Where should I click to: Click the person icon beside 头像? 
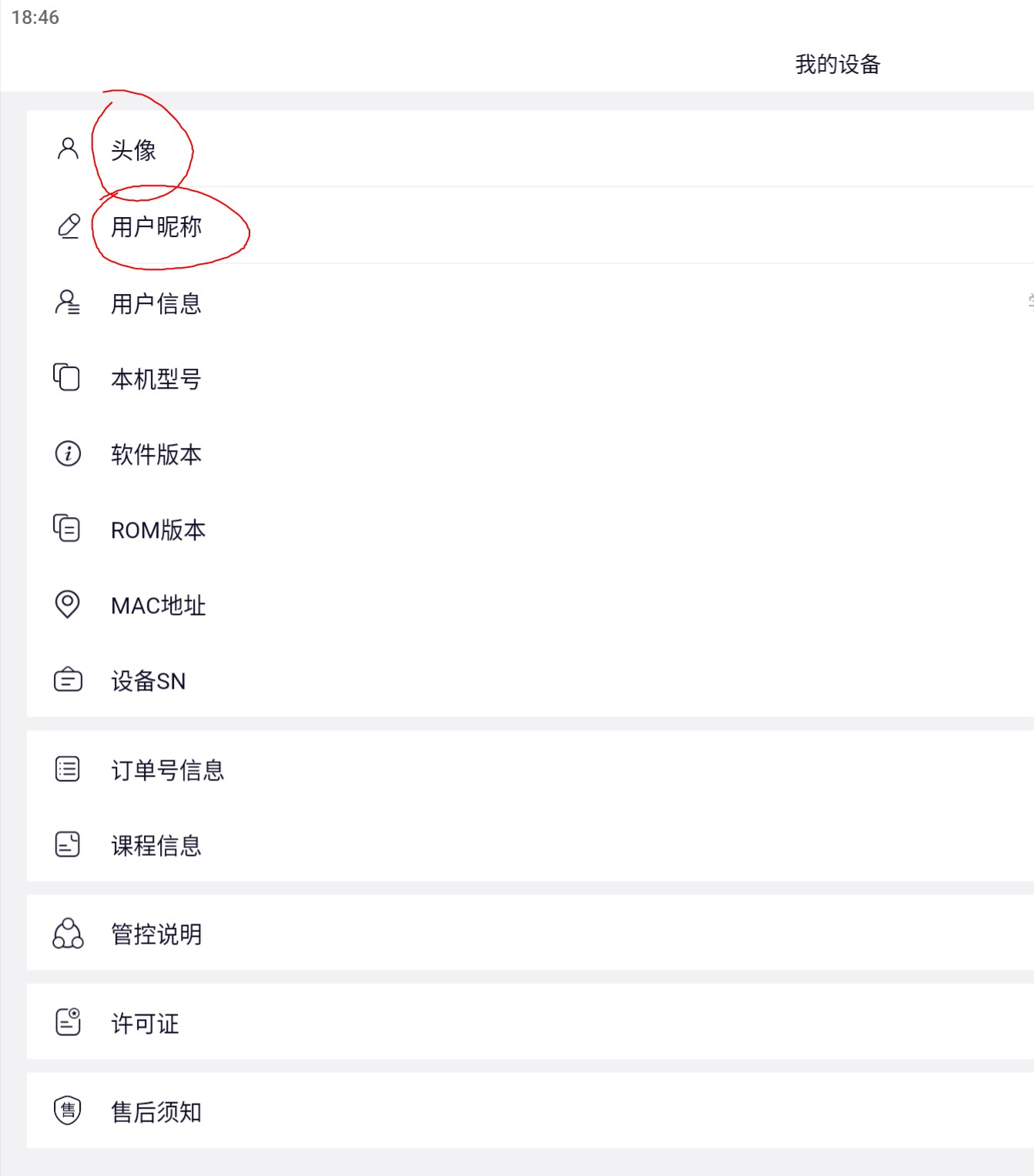(x=68, y=149)
